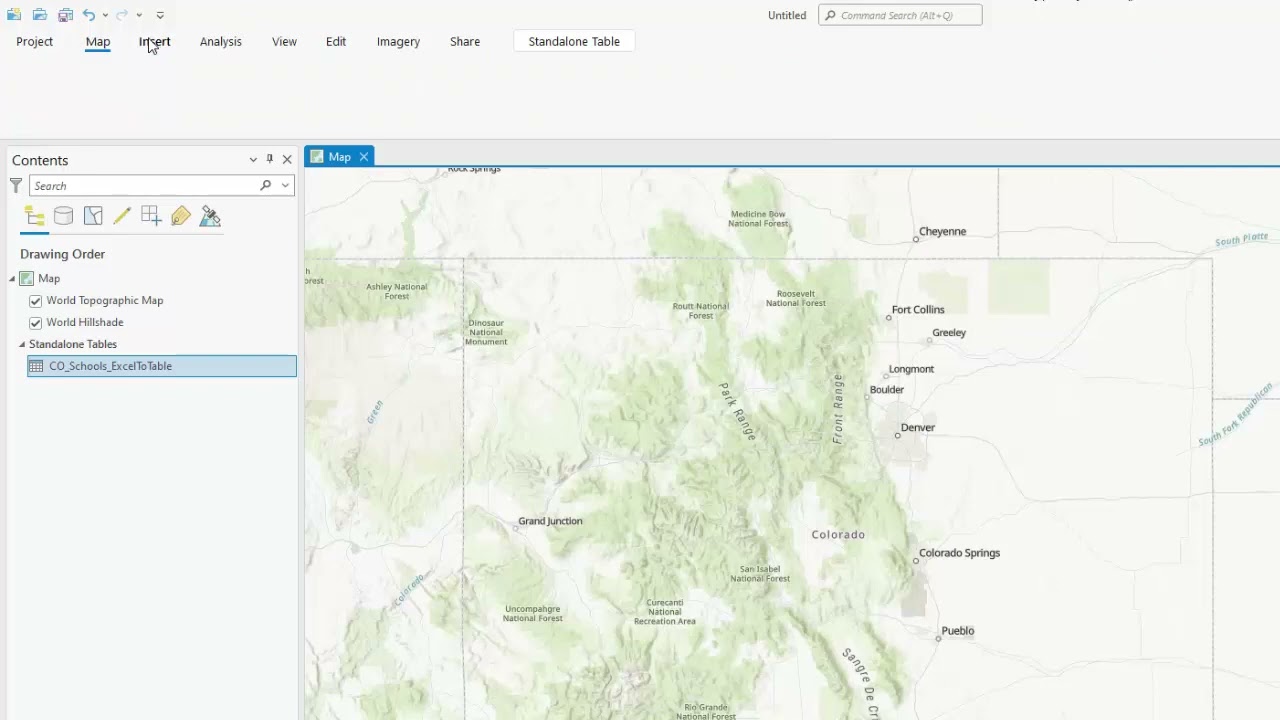Toggle the Contents pane auto-hide pin
The image size is (1280, 720).
[270, 159]
